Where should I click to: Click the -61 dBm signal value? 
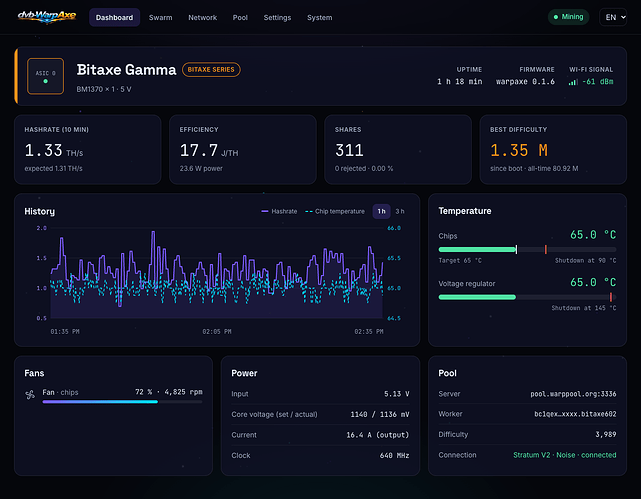pyautogui.click(x=598, y=82)
